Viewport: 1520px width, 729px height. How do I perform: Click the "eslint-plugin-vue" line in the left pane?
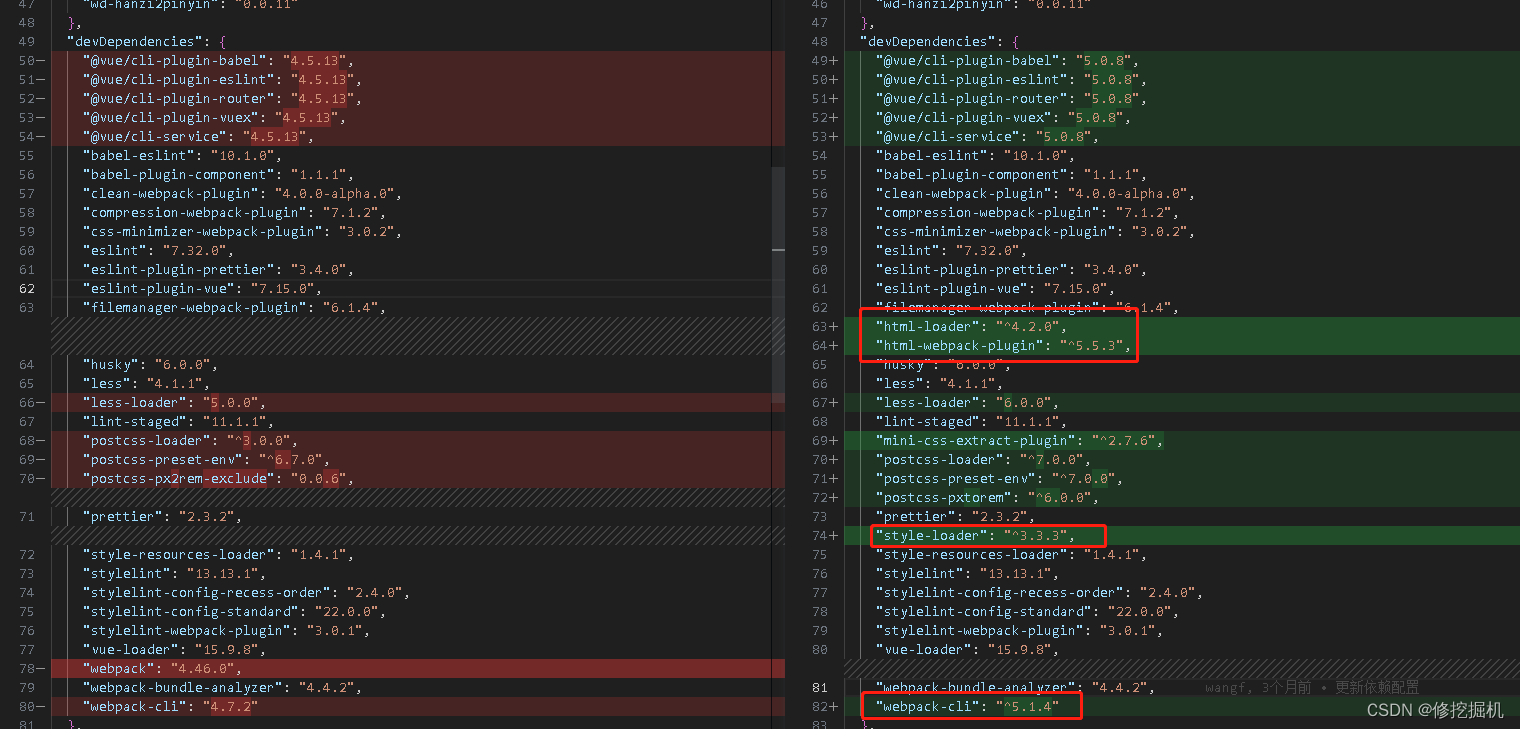point(418,289)
